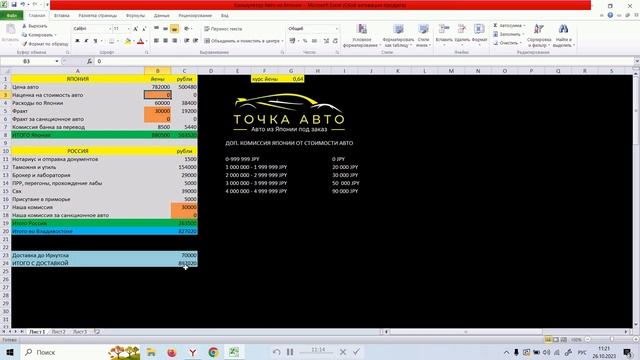The height and width of the screenshot is (360, 640).
Task: Click Format Painter (Формат по образцу)
Action: coord(45,44)
